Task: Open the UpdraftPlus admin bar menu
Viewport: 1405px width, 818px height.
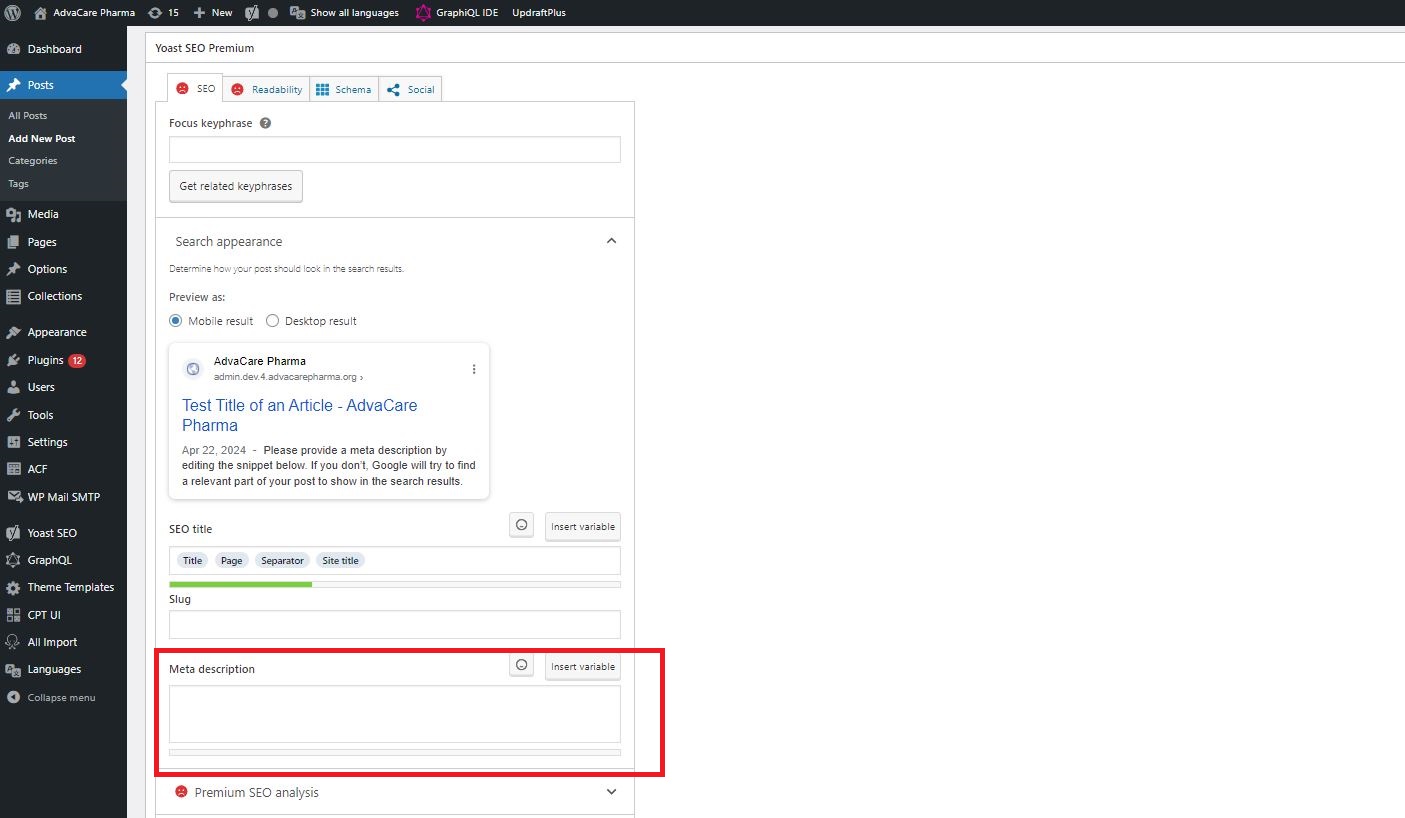Action: tap(539, 13)
